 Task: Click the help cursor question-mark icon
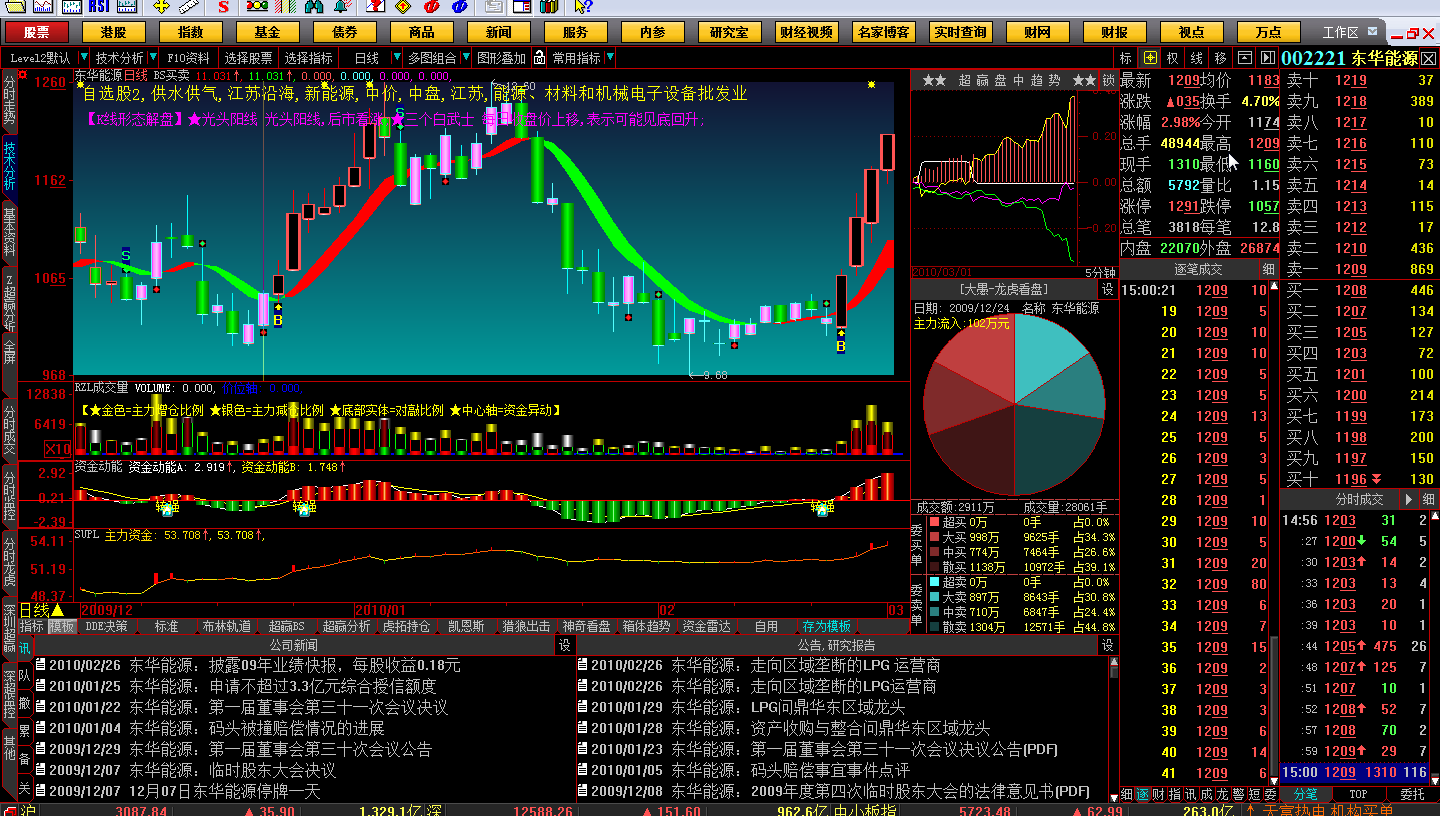pyautogui.click(x=583, y=7)
